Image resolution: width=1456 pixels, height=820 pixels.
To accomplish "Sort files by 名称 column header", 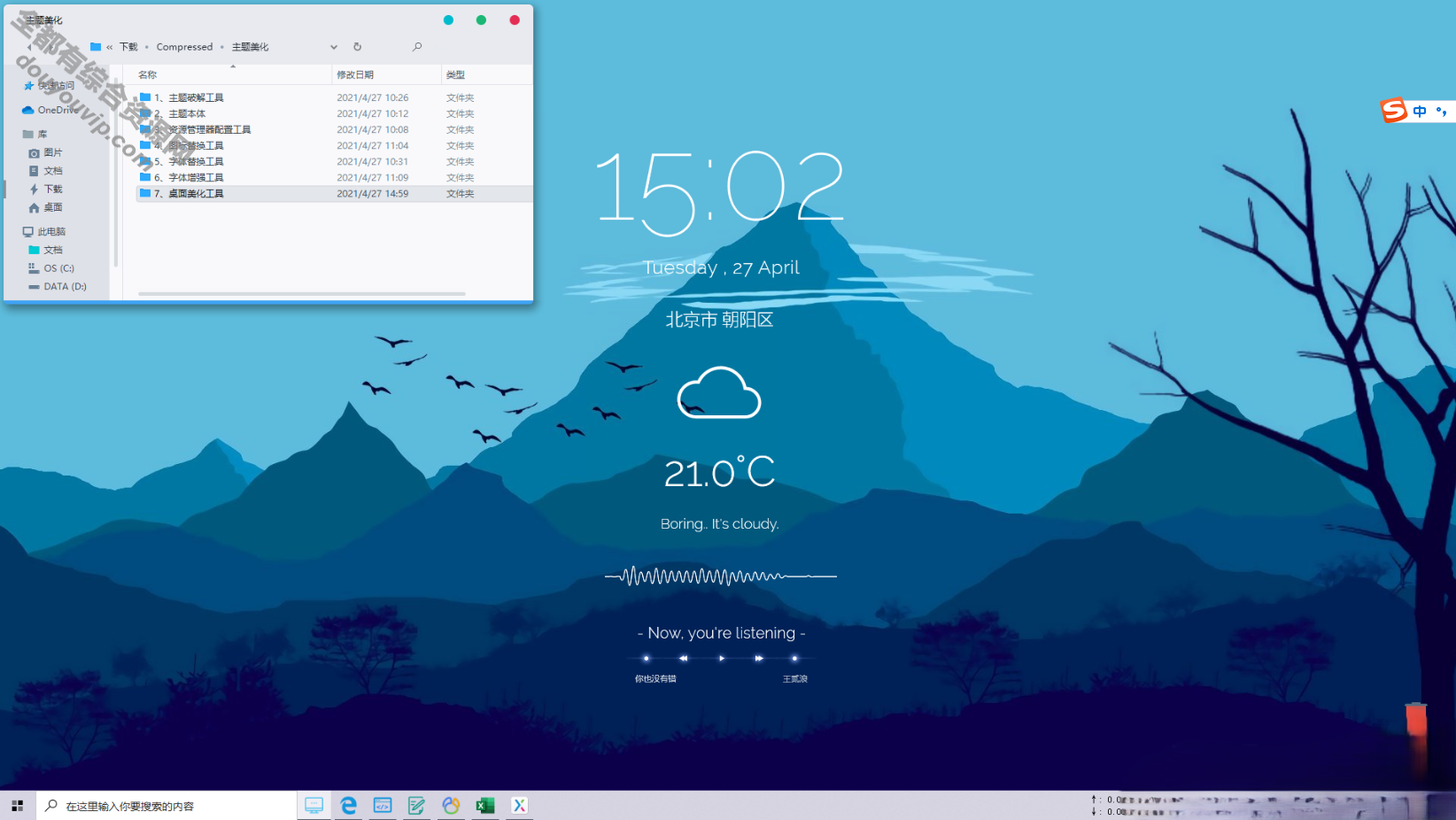I will [147, 75].
